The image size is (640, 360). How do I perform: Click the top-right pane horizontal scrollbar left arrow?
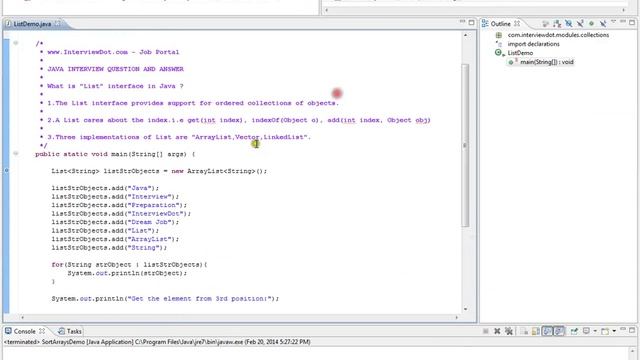(326, 10)
